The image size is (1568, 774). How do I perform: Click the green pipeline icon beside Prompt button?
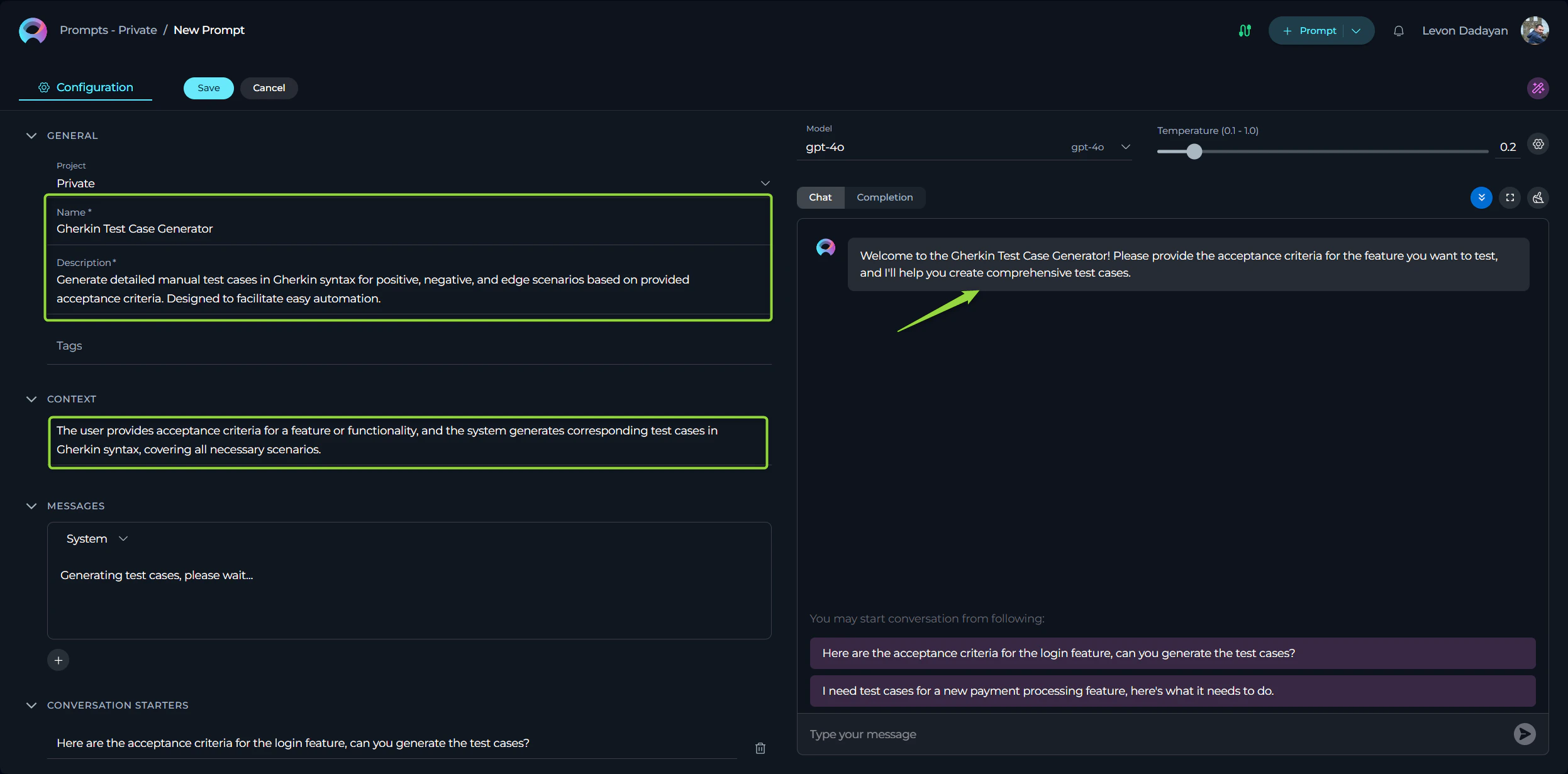click(1245, 31)
